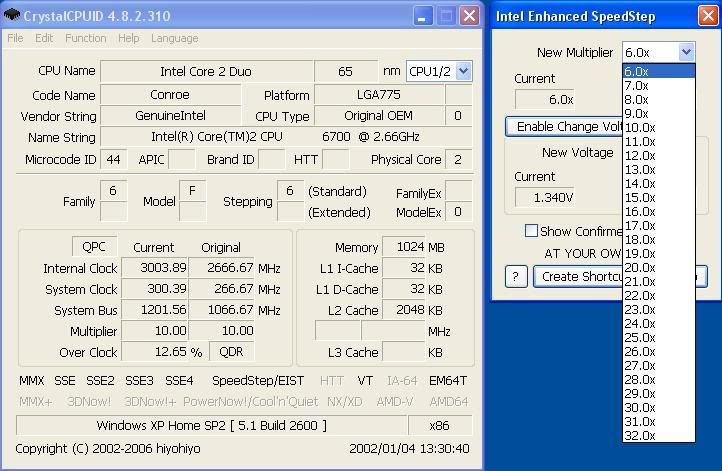Open the File menu
The image size is (722, 471).
pyautogui.click(x=15, y=38)
